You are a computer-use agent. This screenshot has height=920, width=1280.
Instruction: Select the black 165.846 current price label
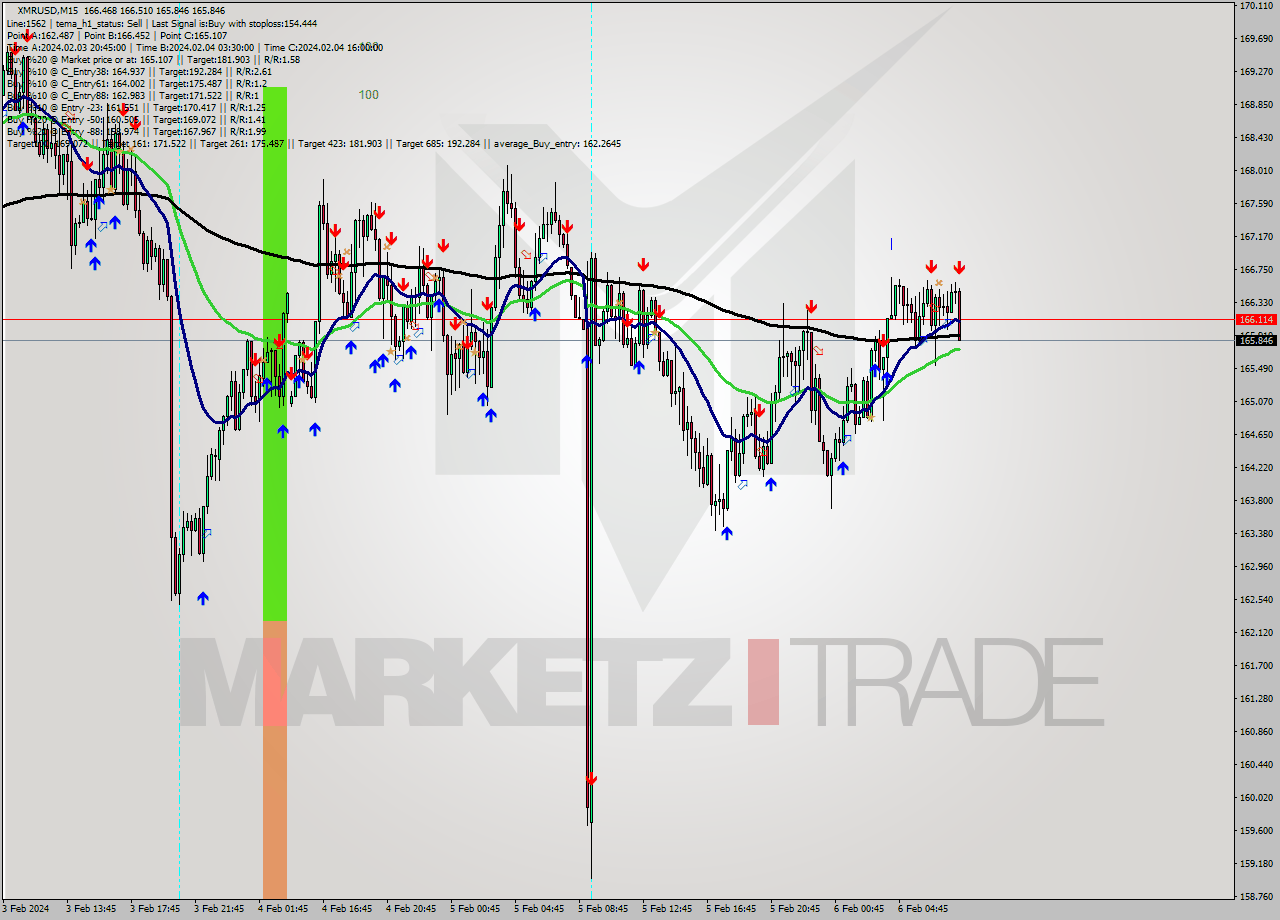[1256, 341]
